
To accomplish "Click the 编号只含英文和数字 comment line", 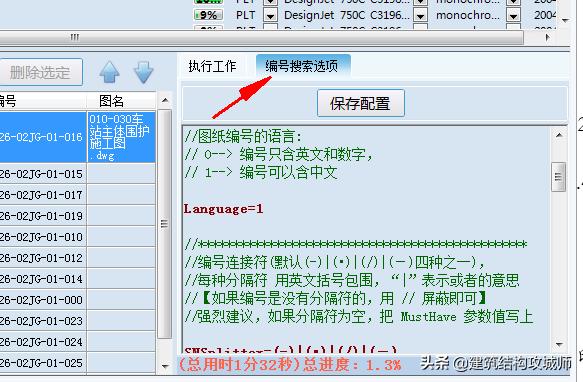I will [278, 154].
